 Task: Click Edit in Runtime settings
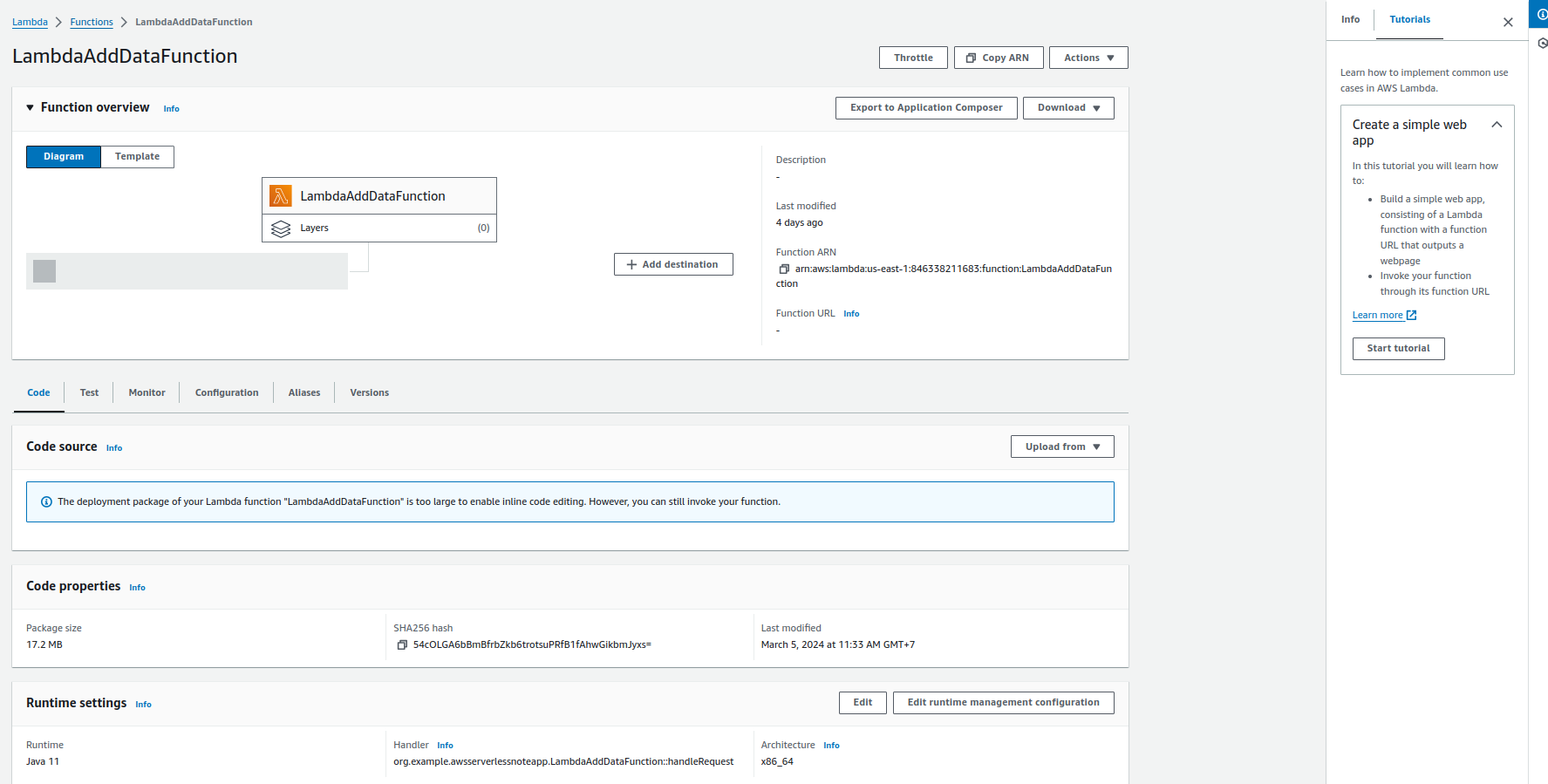pyautogui.click(x=863, y=703)
